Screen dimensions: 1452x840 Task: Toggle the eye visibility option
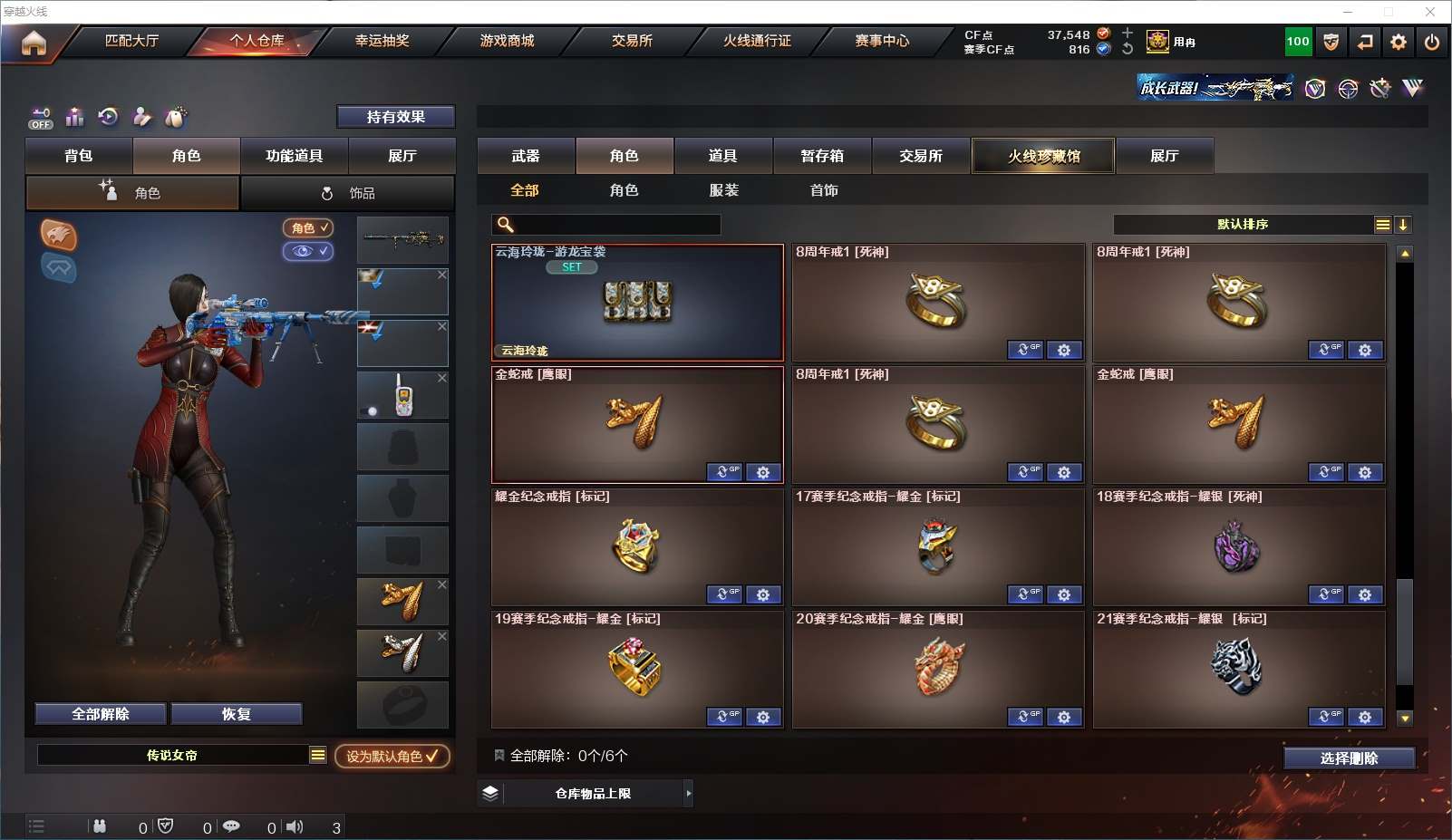308,251
